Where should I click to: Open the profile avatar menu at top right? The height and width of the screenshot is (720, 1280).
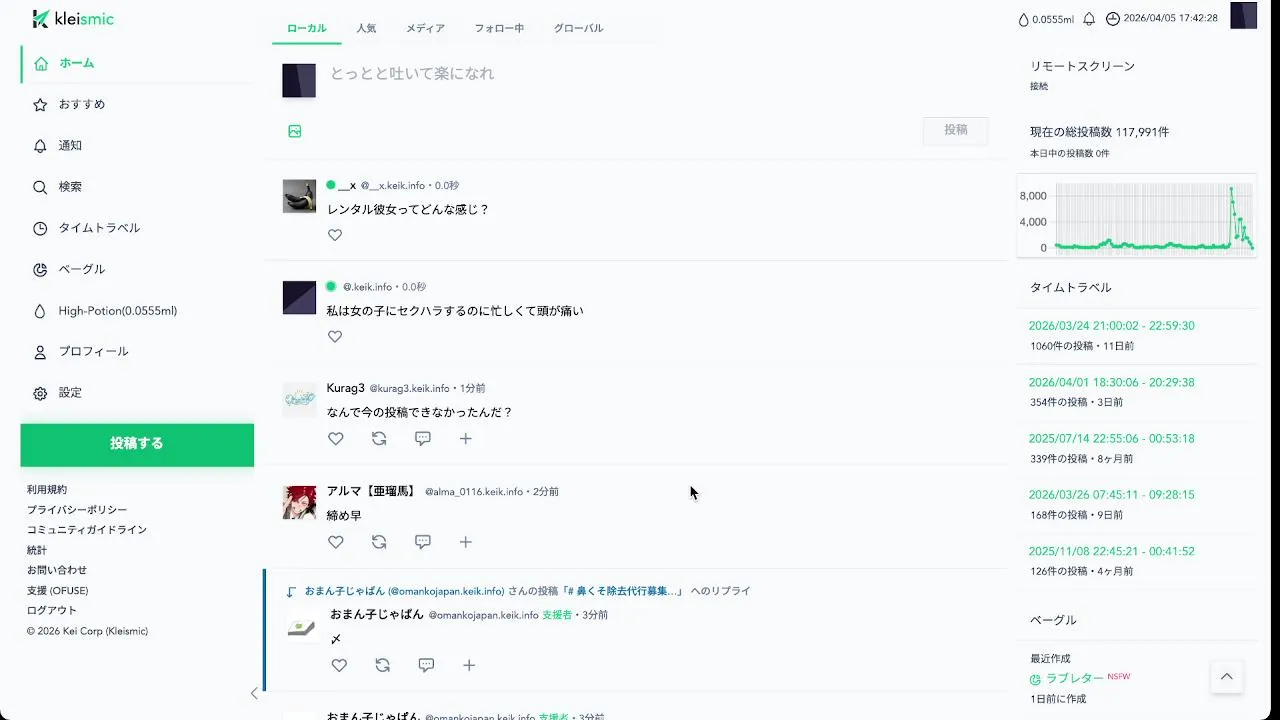coord(1243,16)
